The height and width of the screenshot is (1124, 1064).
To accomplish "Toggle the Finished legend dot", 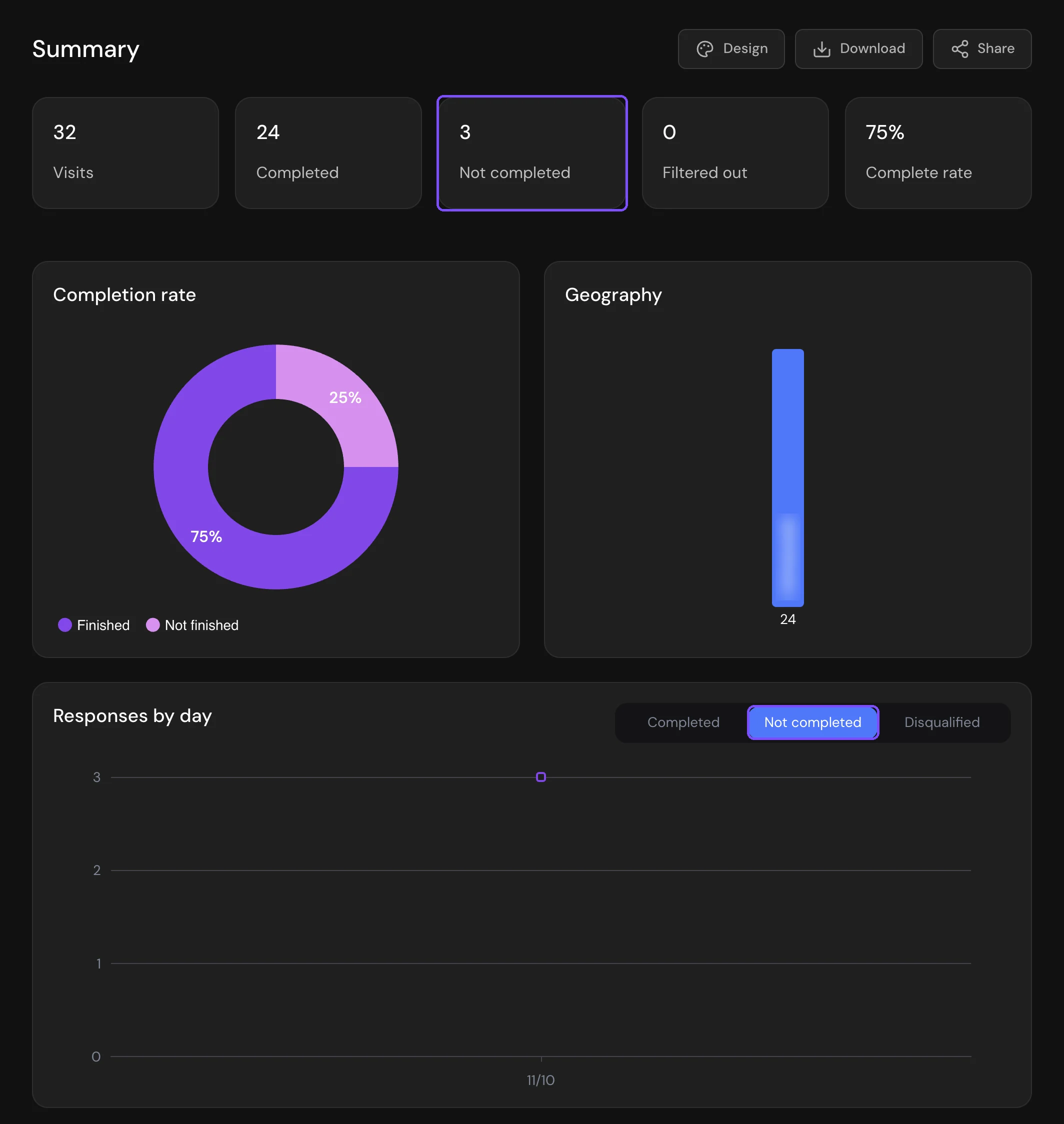I will [64, 625].
